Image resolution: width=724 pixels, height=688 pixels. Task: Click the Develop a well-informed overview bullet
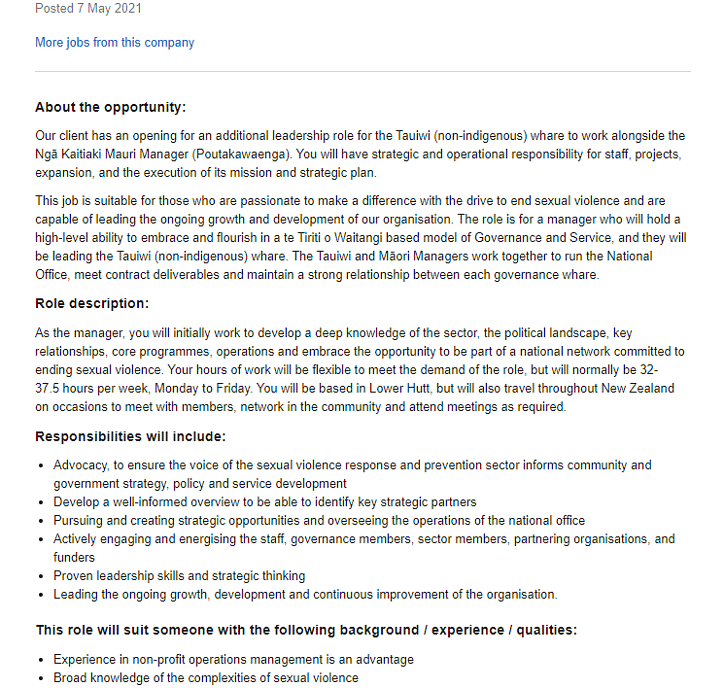tap(265, 502)
